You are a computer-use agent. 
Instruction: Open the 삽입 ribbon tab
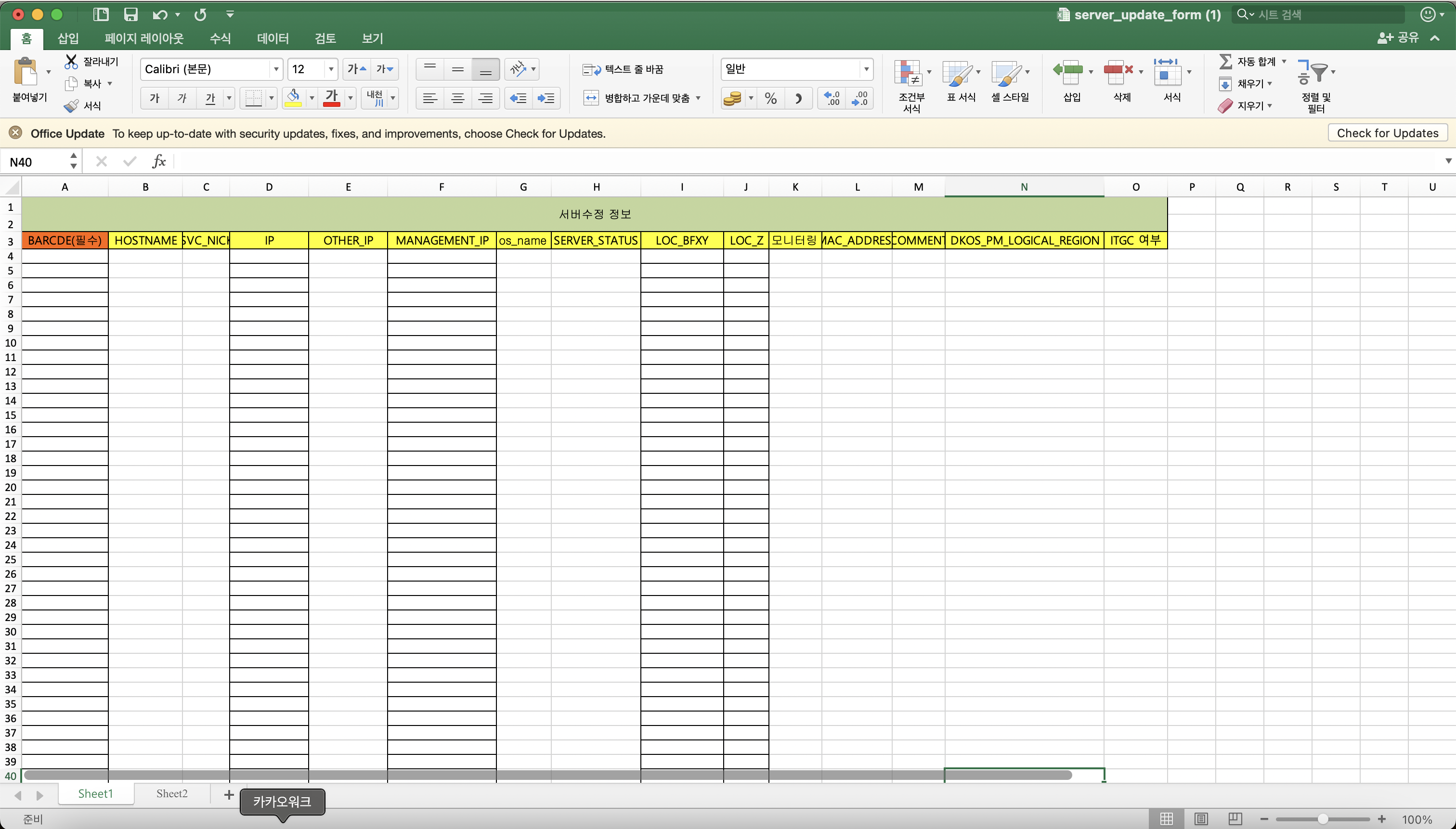[68, 38]
